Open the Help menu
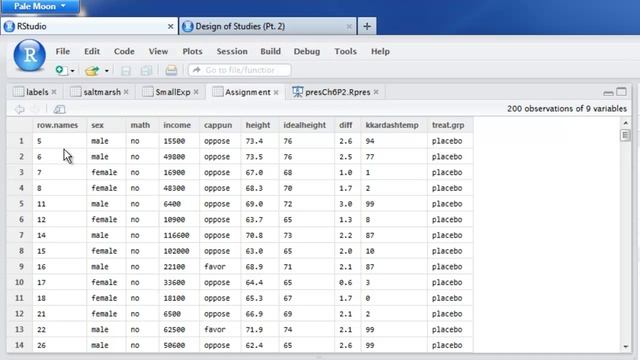The width and height of the screenshot is (640, 360). coord(380,51)
